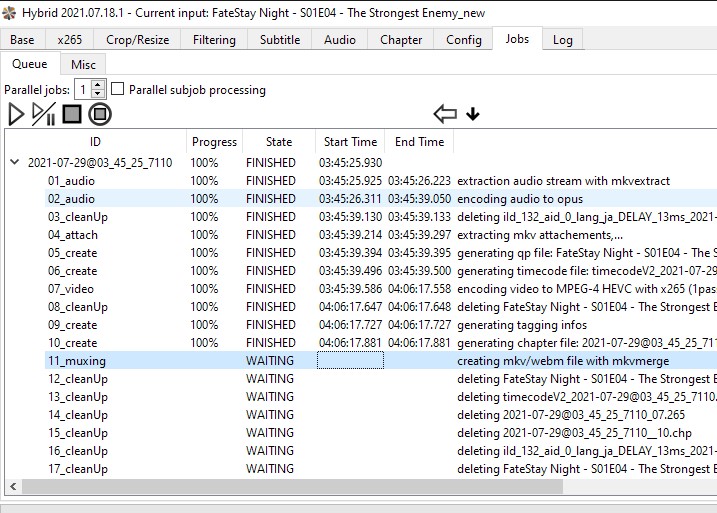
Task: Click the Hybrid app icon in title bar
Action: (x=10, y=12)
